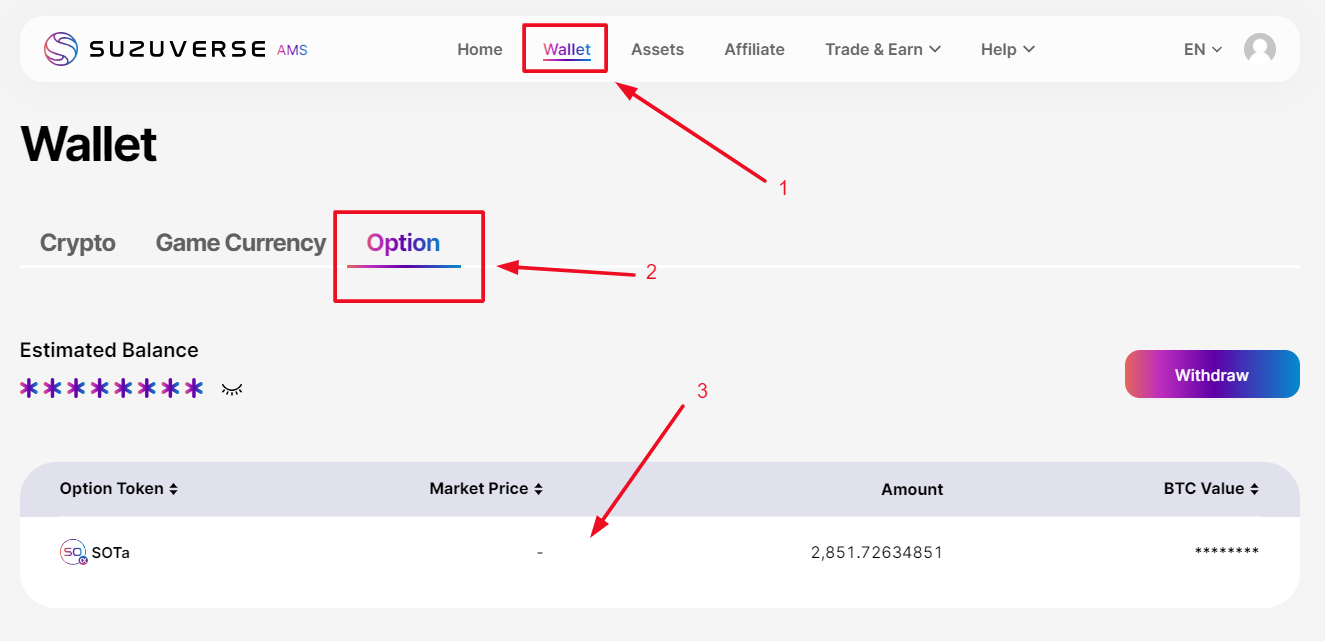
Task: Expand the Help dropdown menu
Action: [x=1007, y=49]
